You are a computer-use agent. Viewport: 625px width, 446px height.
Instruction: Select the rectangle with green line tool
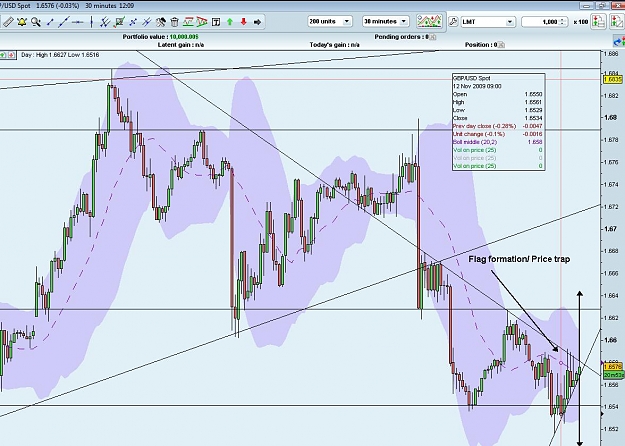(119, 22)
